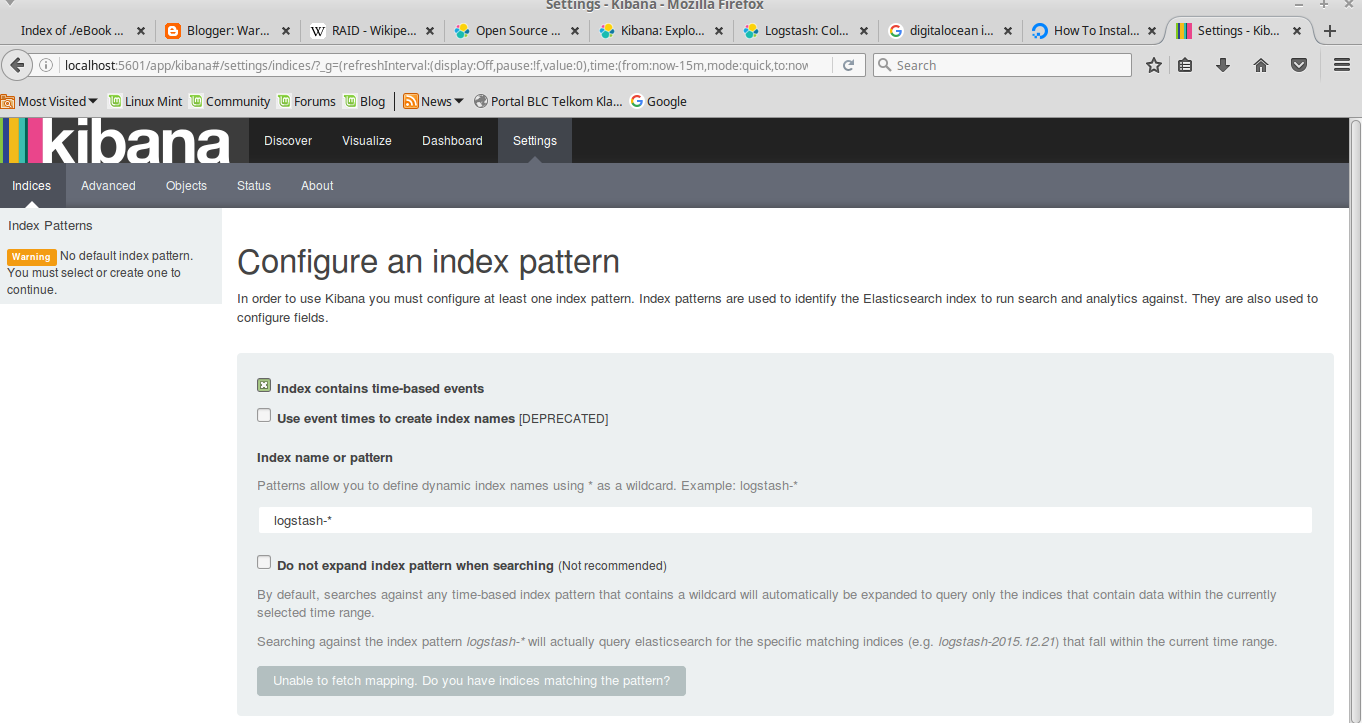Switch to the Discover section
This screenshot has width=1362, height=723.
tap(288, 140)
